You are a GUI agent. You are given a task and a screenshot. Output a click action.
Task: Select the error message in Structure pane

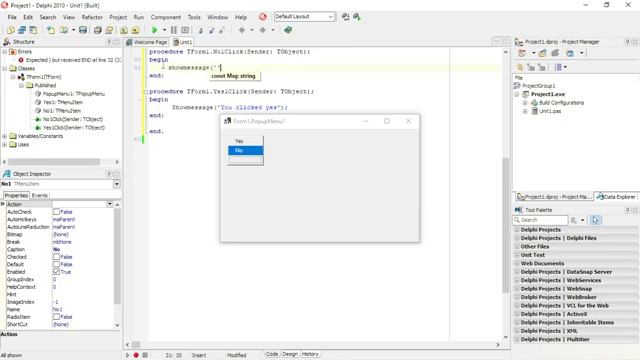tap(73, 60)
